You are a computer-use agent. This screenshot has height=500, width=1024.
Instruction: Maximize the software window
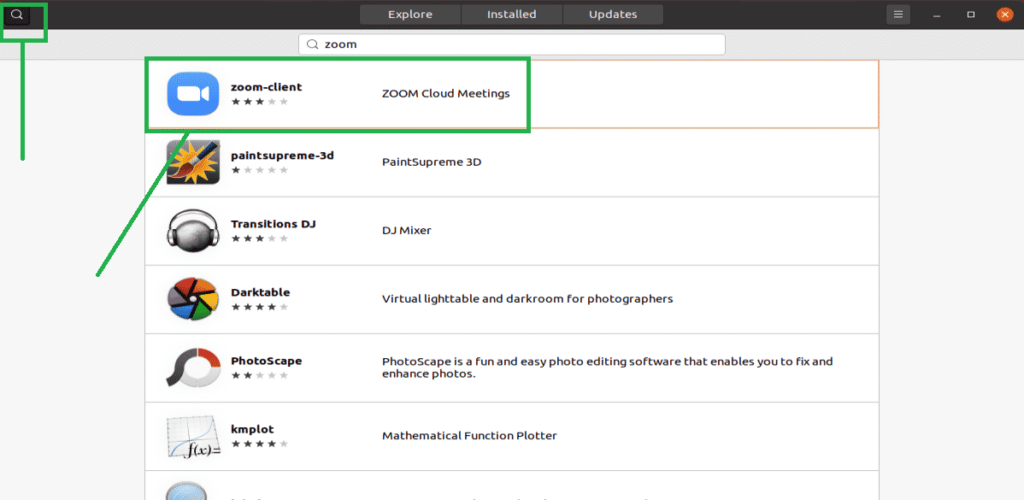970,15
